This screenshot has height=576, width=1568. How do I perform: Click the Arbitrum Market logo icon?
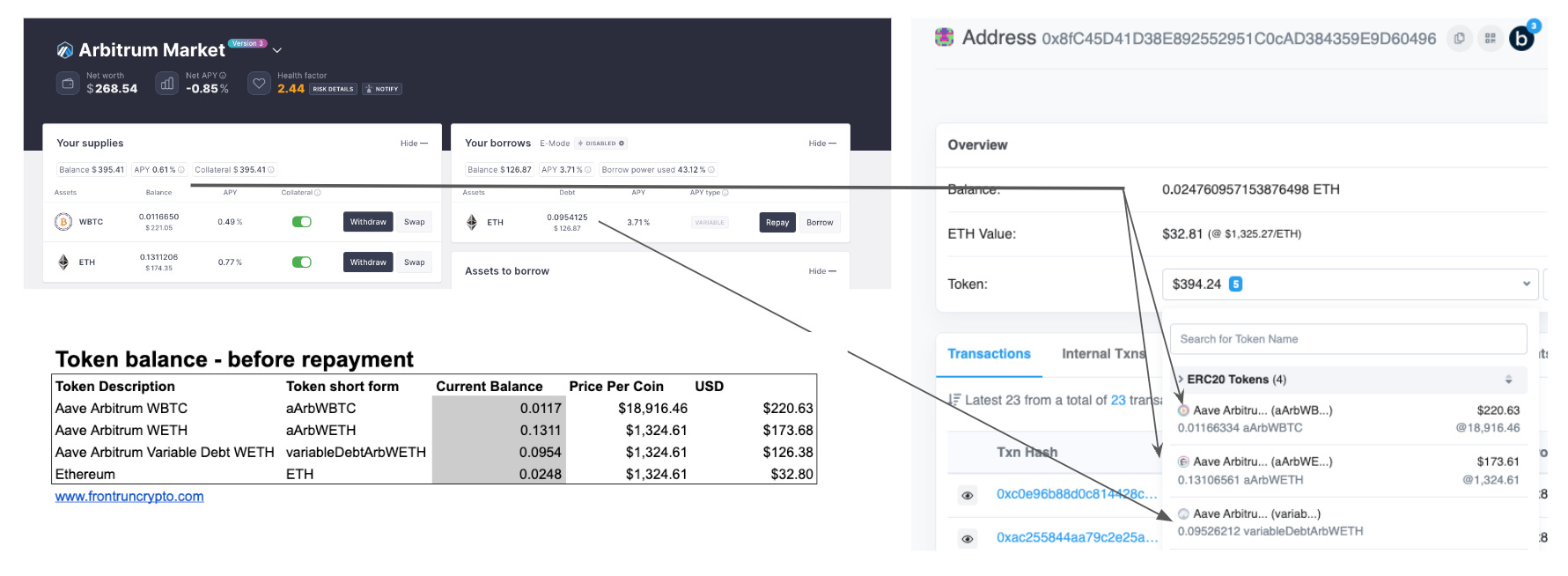(x=65, y=50)
